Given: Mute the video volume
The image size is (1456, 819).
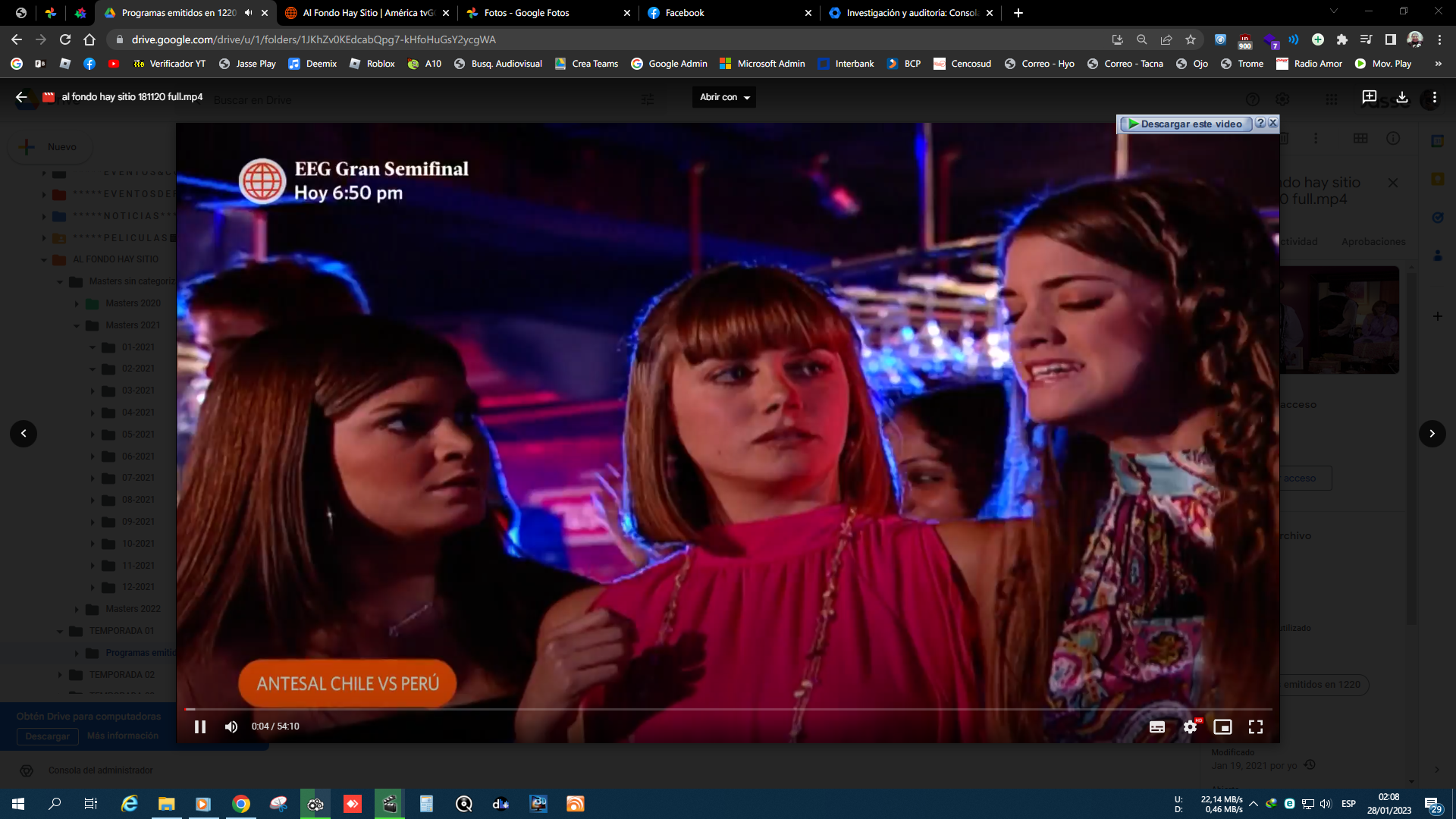Looking at the screenshot, I should click(231, 726).
